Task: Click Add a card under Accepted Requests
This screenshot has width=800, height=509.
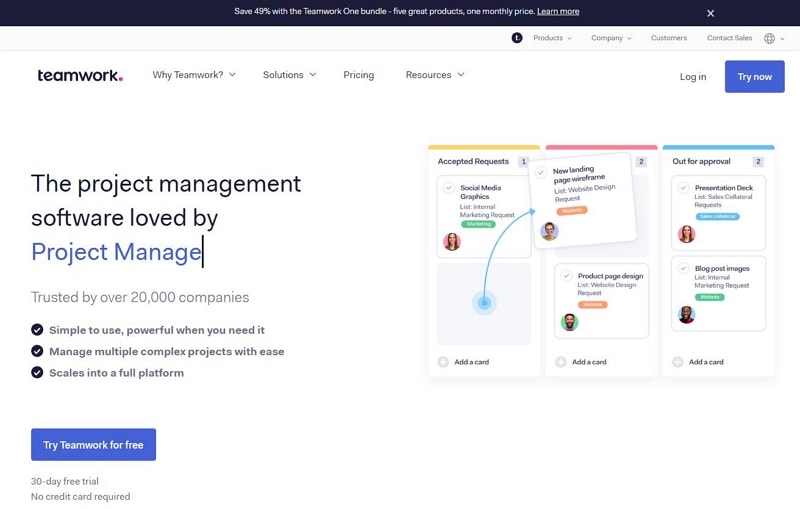Action: (x=471, y=362)
